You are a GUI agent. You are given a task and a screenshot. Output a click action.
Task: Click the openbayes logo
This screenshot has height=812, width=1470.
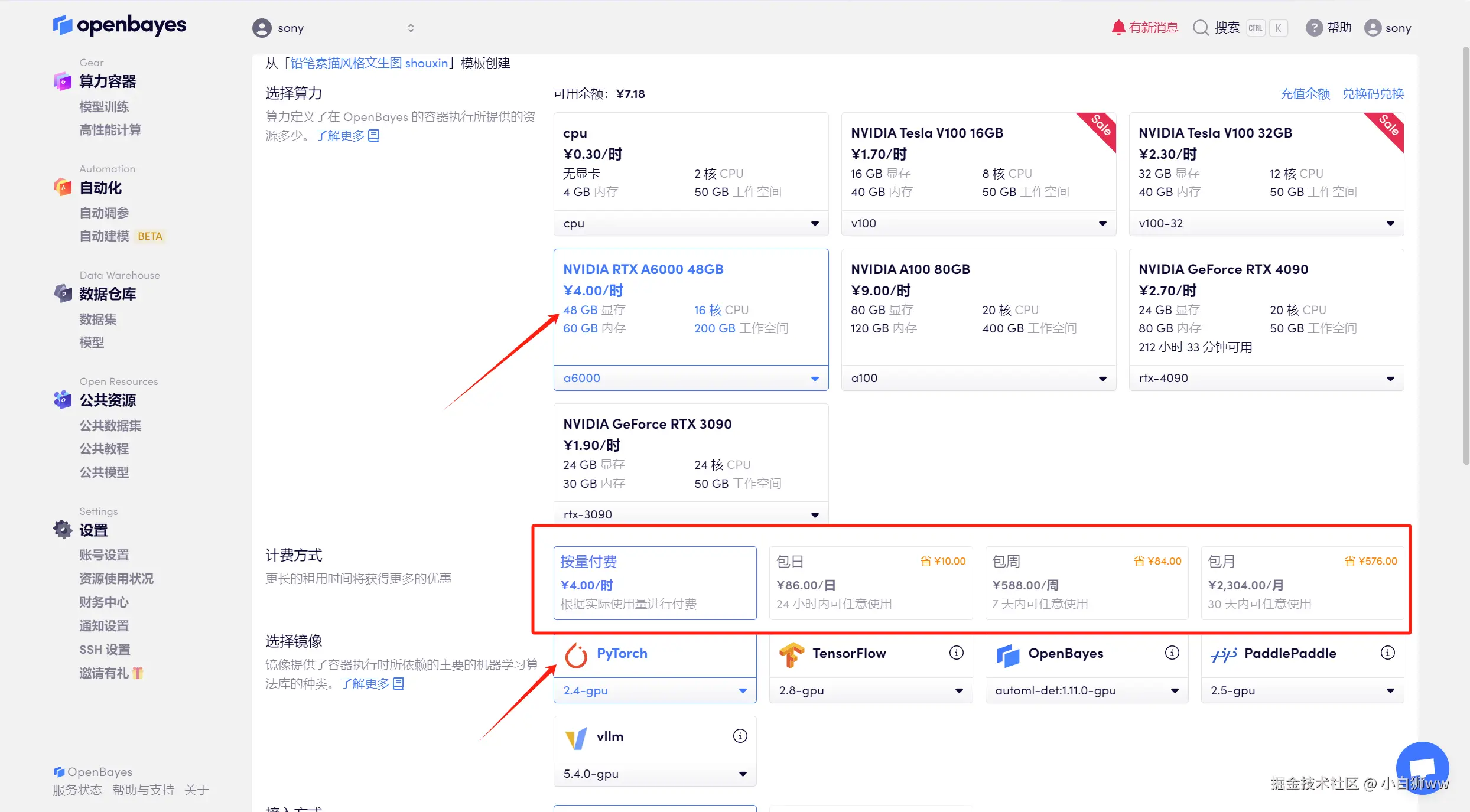pyautogui.click(x=120, y=25)
